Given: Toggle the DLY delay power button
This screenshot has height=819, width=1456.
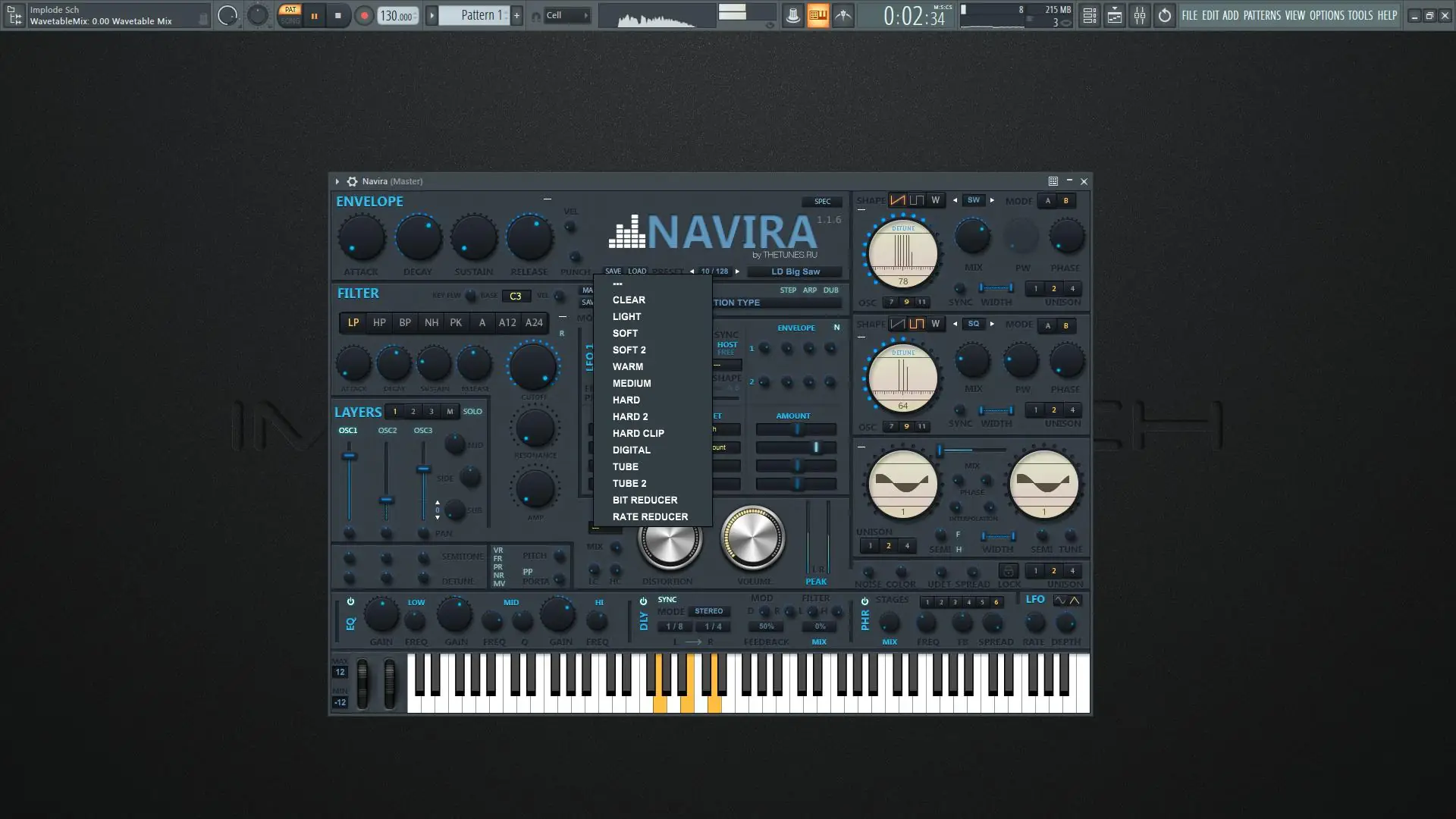Looking at the screenshot, I should click(643, 601).
